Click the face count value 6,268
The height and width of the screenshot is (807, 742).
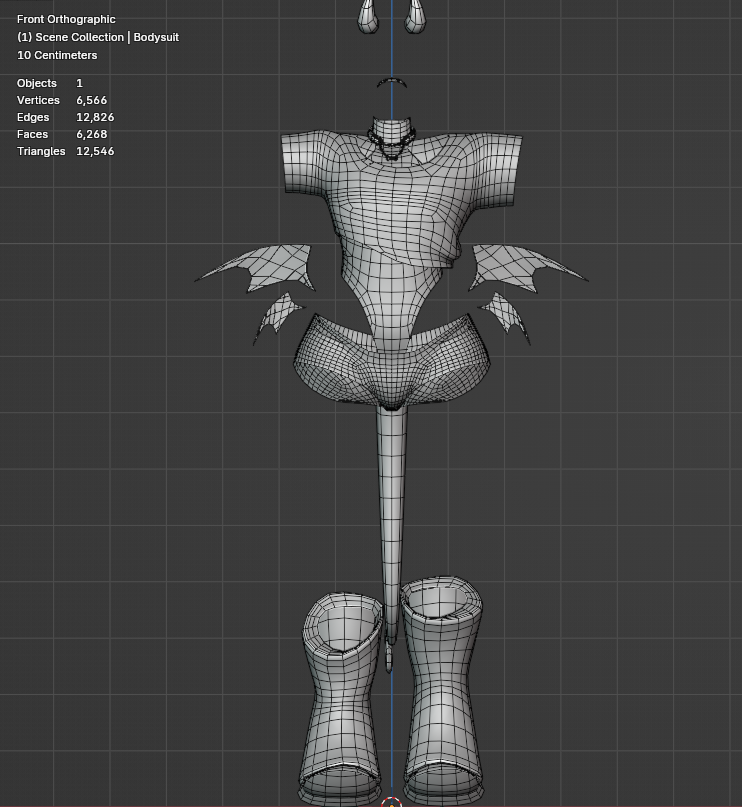[x=92, y=134]
